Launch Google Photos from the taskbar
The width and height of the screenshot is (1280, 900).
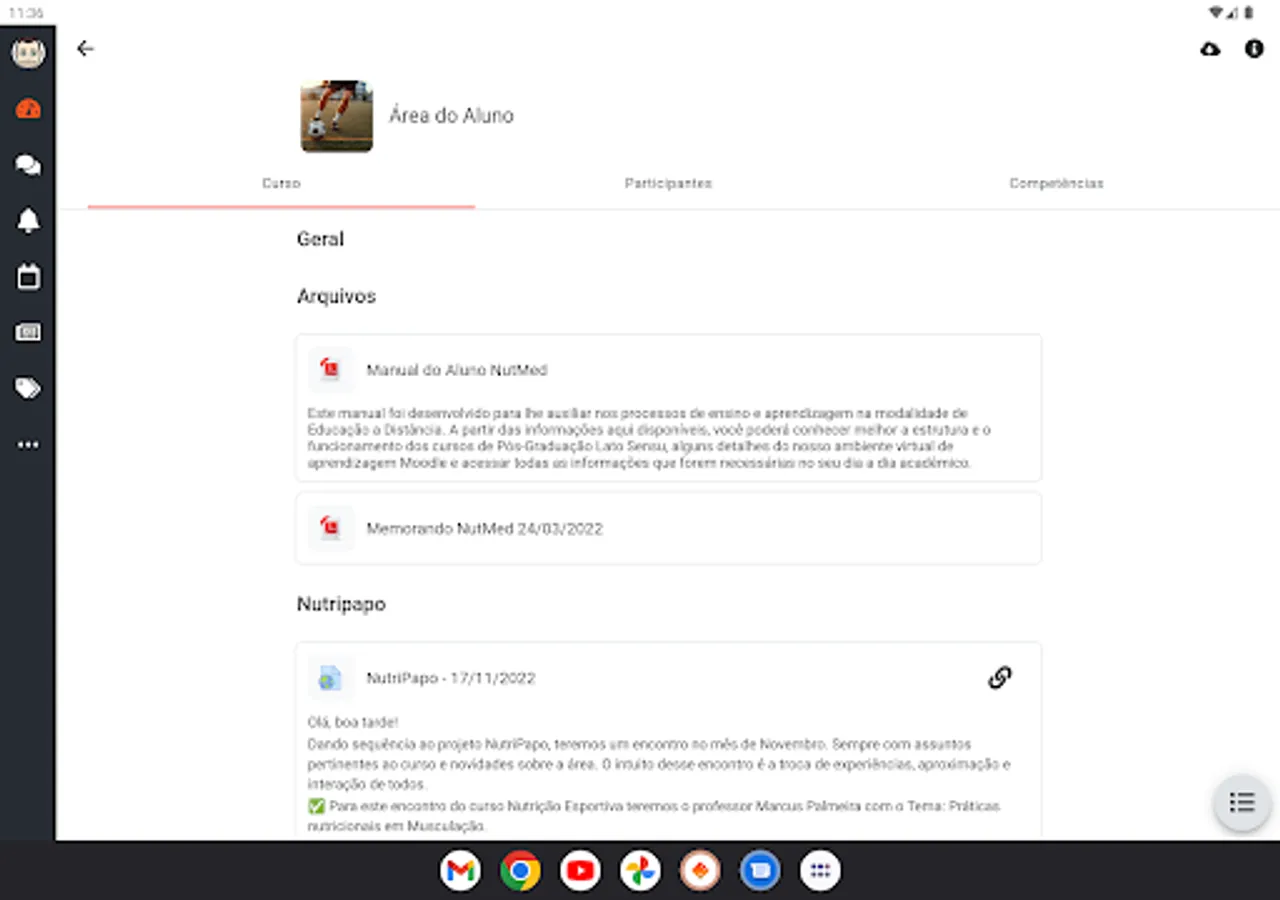point(640,872)
